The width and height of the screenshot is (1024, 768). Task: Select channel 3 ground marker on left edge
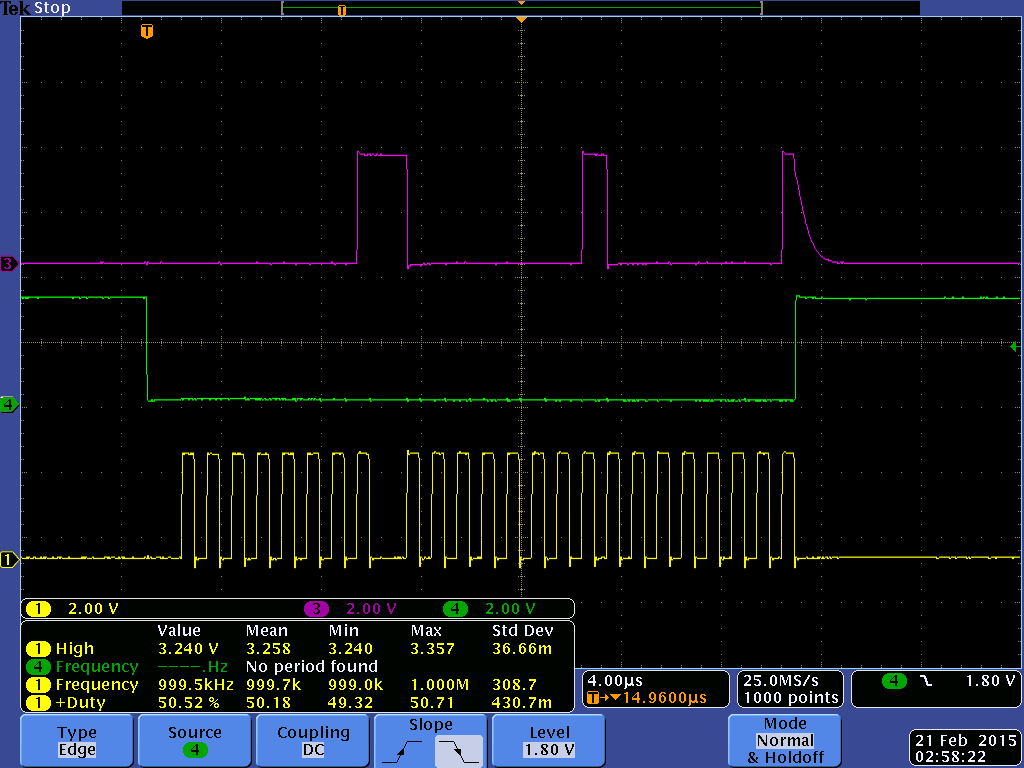(x=9, y=264)
